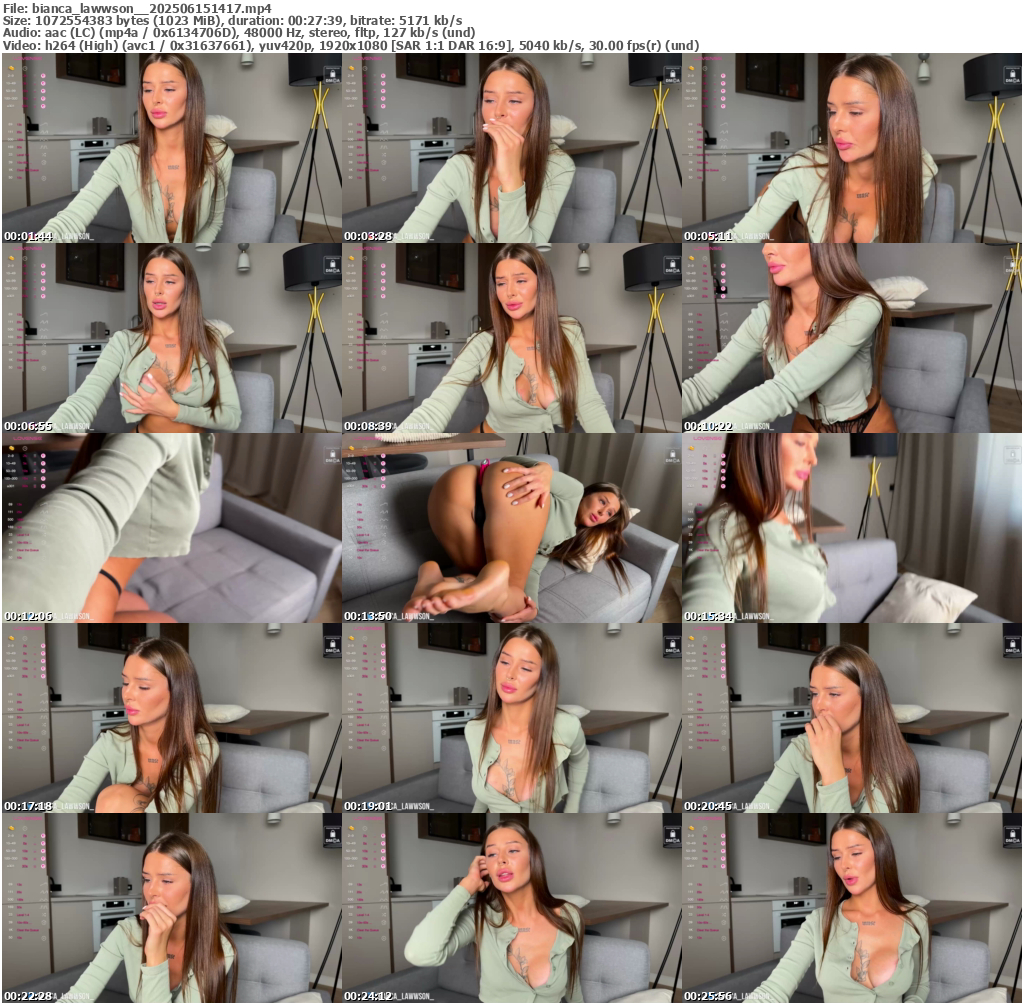Select the frame at timestamp 00:03:28
Viewport: 1024px width, 1003px height.
pos(512,148)
